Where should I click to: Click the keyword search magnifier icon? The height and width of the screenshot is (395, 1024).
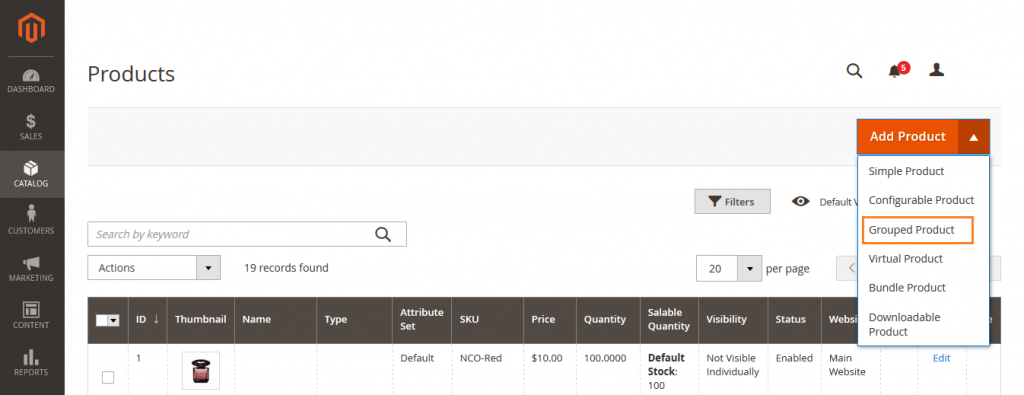coord(383,234)
